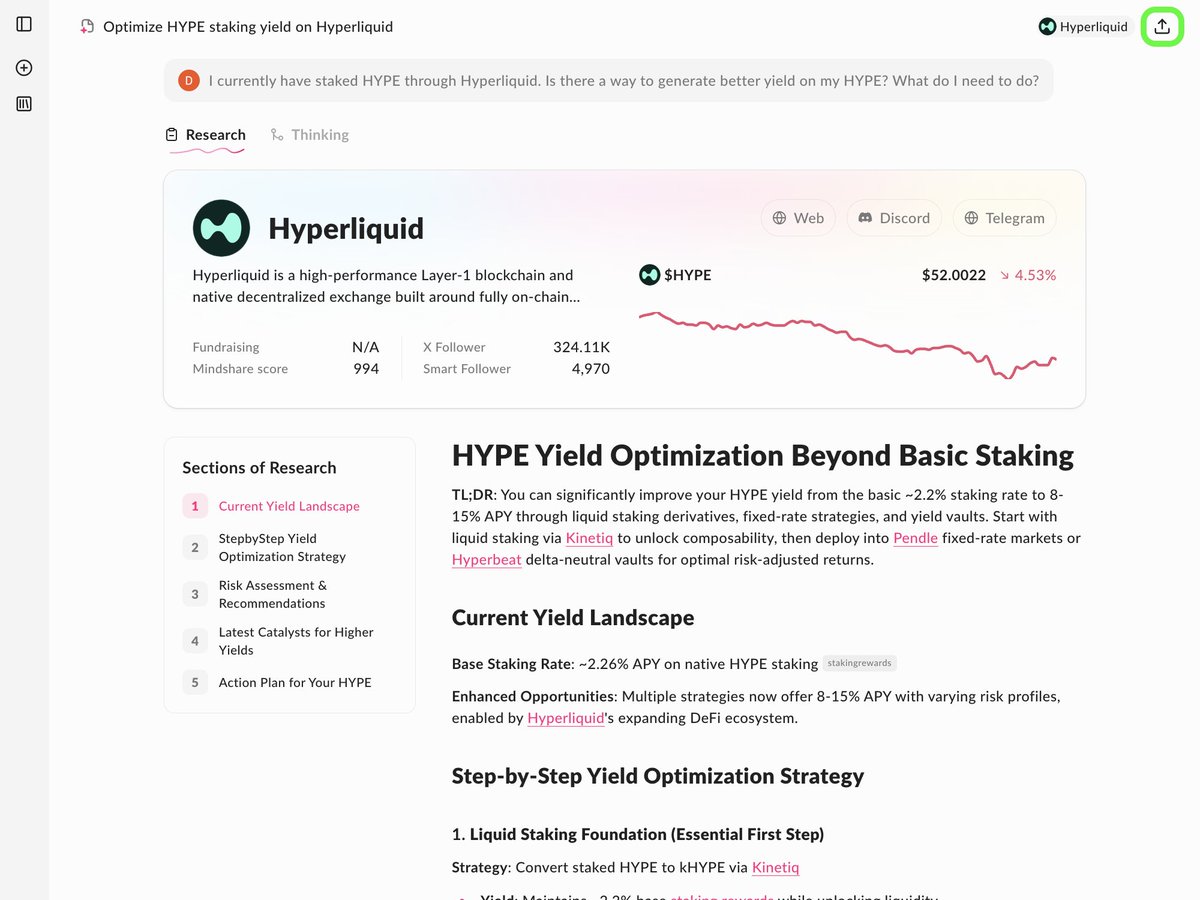The width and height of the screenshot is (1200, 900).
Task: Click the user avatar D in prompt
Action: (189, 80)
